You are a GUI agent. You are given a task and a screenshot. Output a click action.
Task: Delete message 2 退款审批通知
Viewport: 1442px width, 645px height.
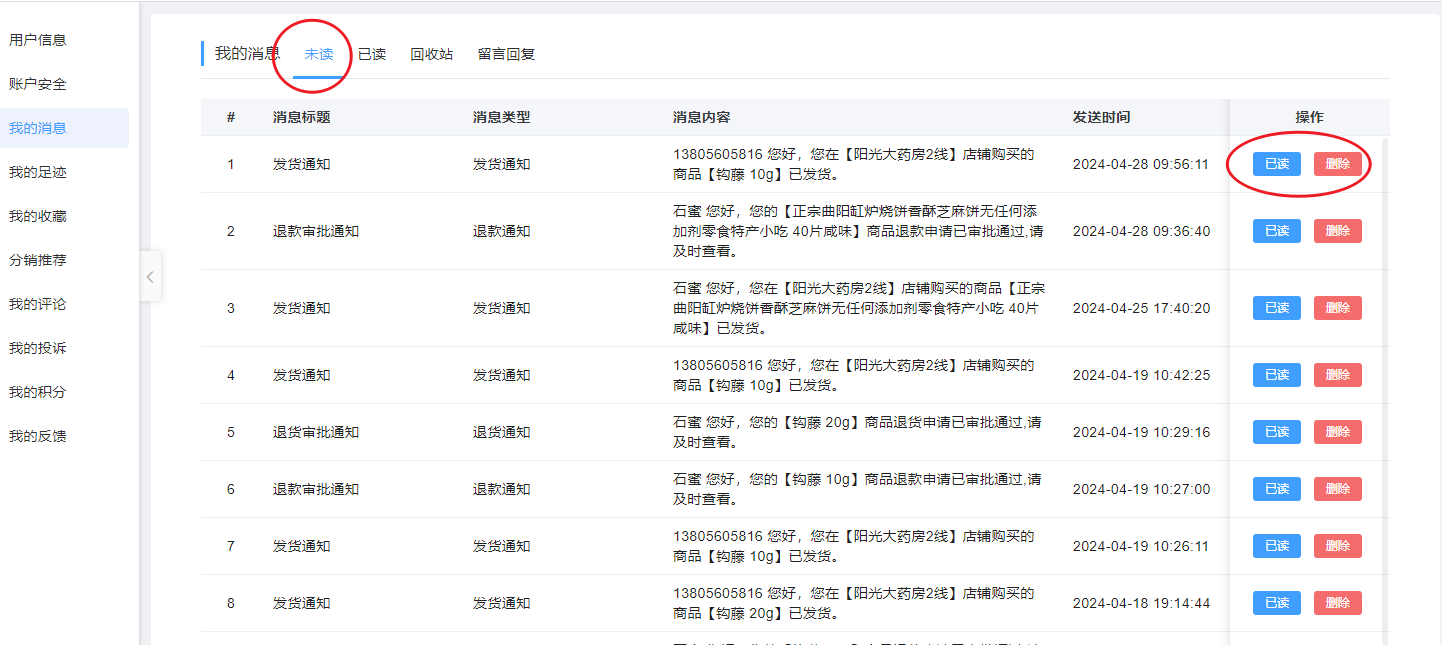pyautogui.click(x=1338, y=231)
